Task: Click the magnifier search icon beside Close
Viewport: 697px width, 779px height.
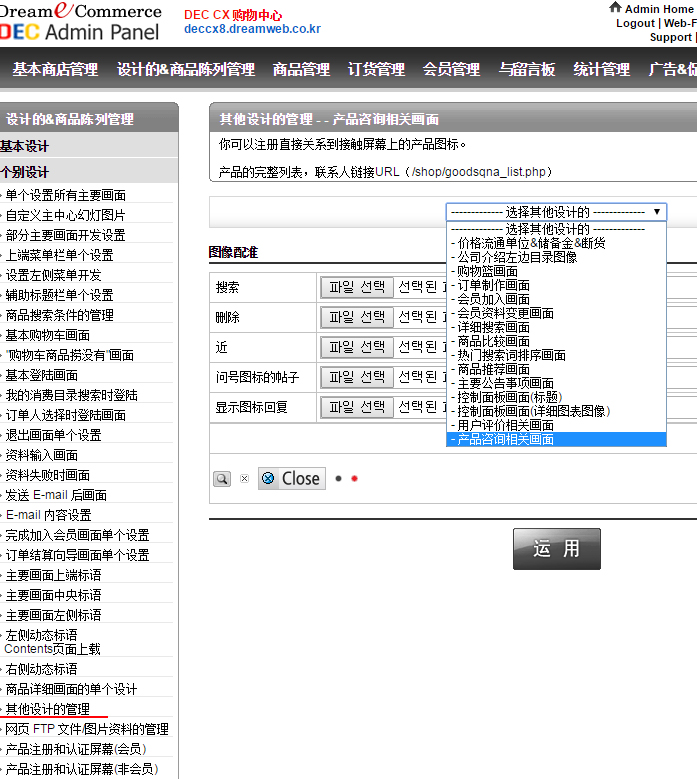Action: coord(221,479)
